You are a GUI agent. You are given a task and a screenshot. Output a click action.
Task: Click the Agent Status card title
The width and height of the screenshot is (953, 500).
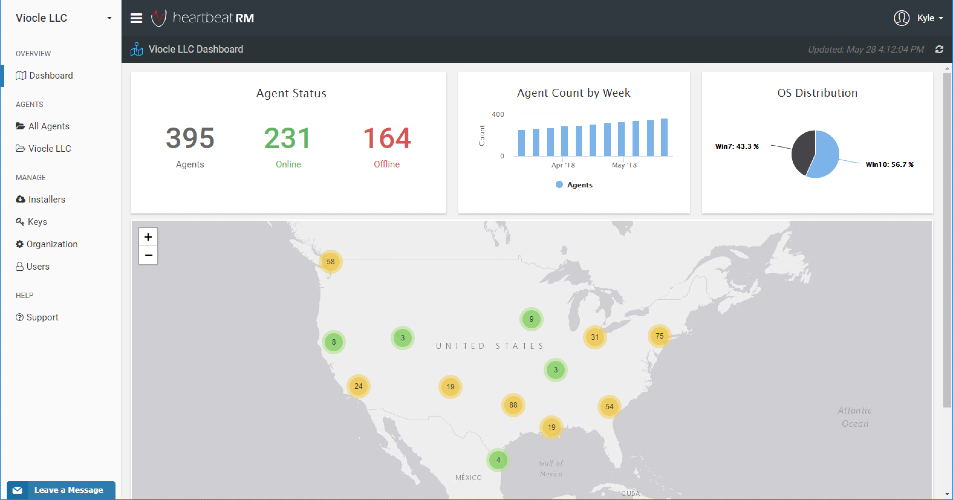click(291, 93)
